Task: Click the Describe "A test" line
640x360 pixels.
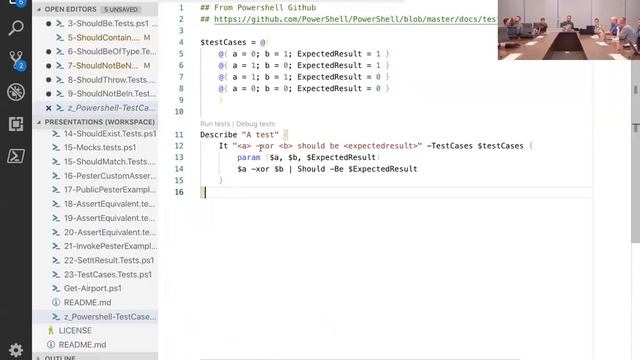Action: pyautogui.click(x=244, y=134)
